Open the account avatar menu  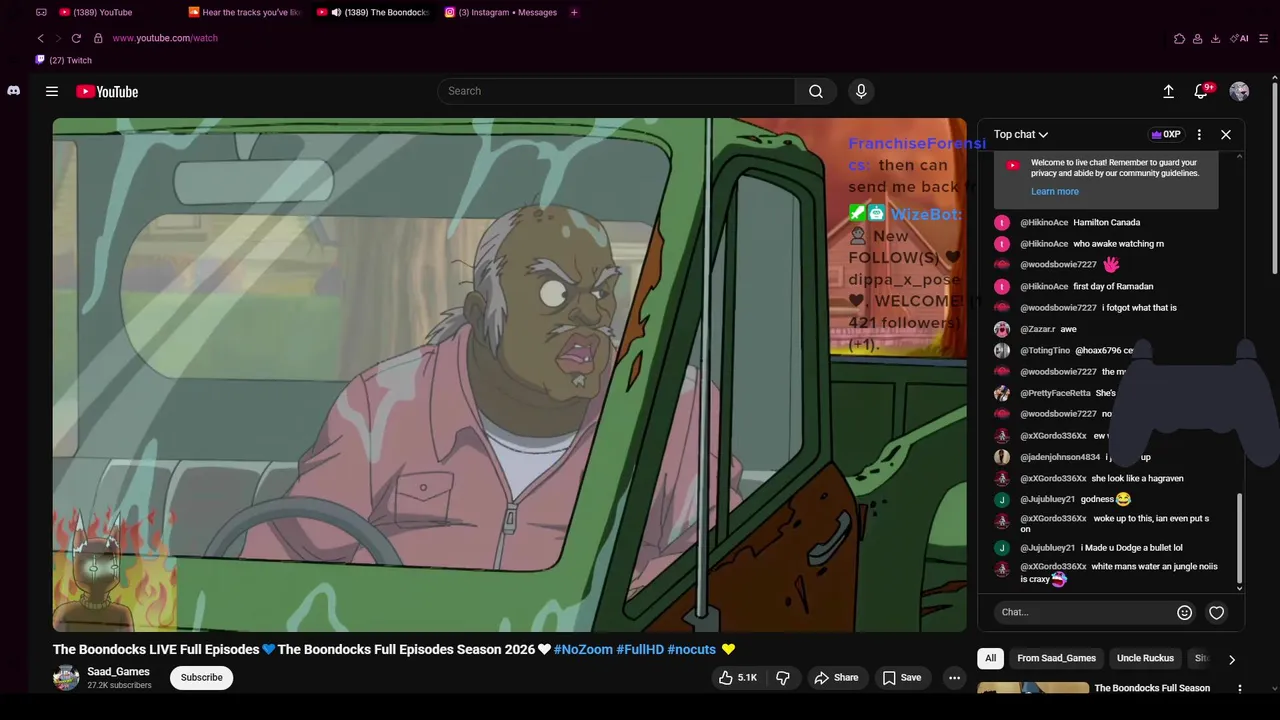pyautogui.click(x=1239, y=91)
